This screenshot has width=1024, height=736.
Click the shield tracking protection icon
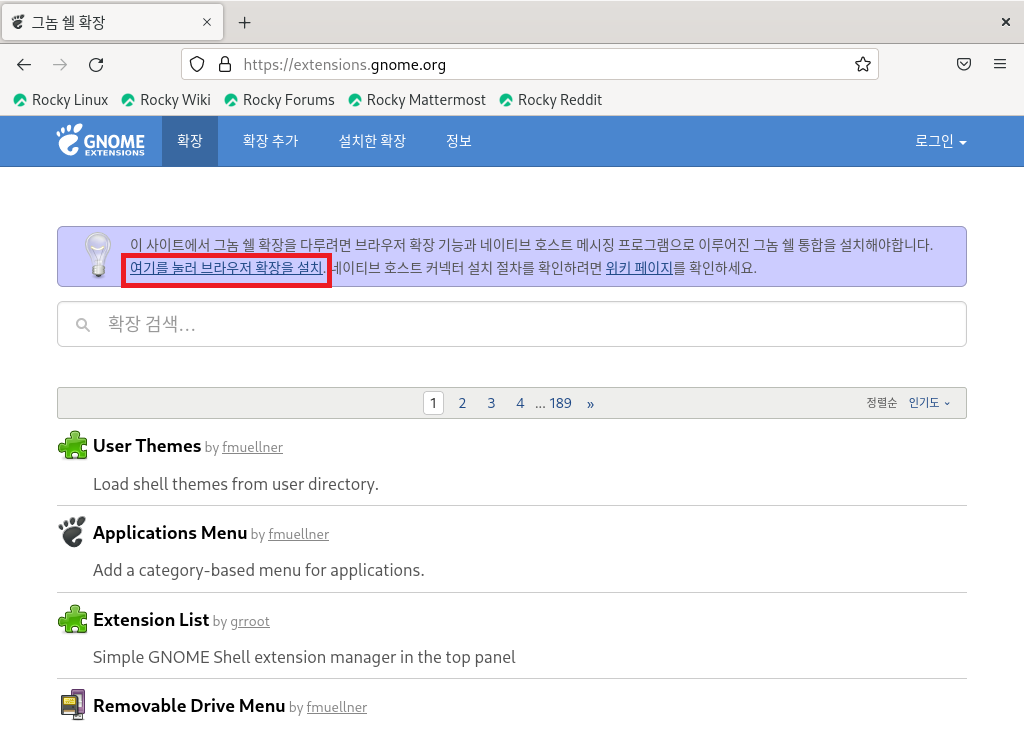[x=197, y=64]
